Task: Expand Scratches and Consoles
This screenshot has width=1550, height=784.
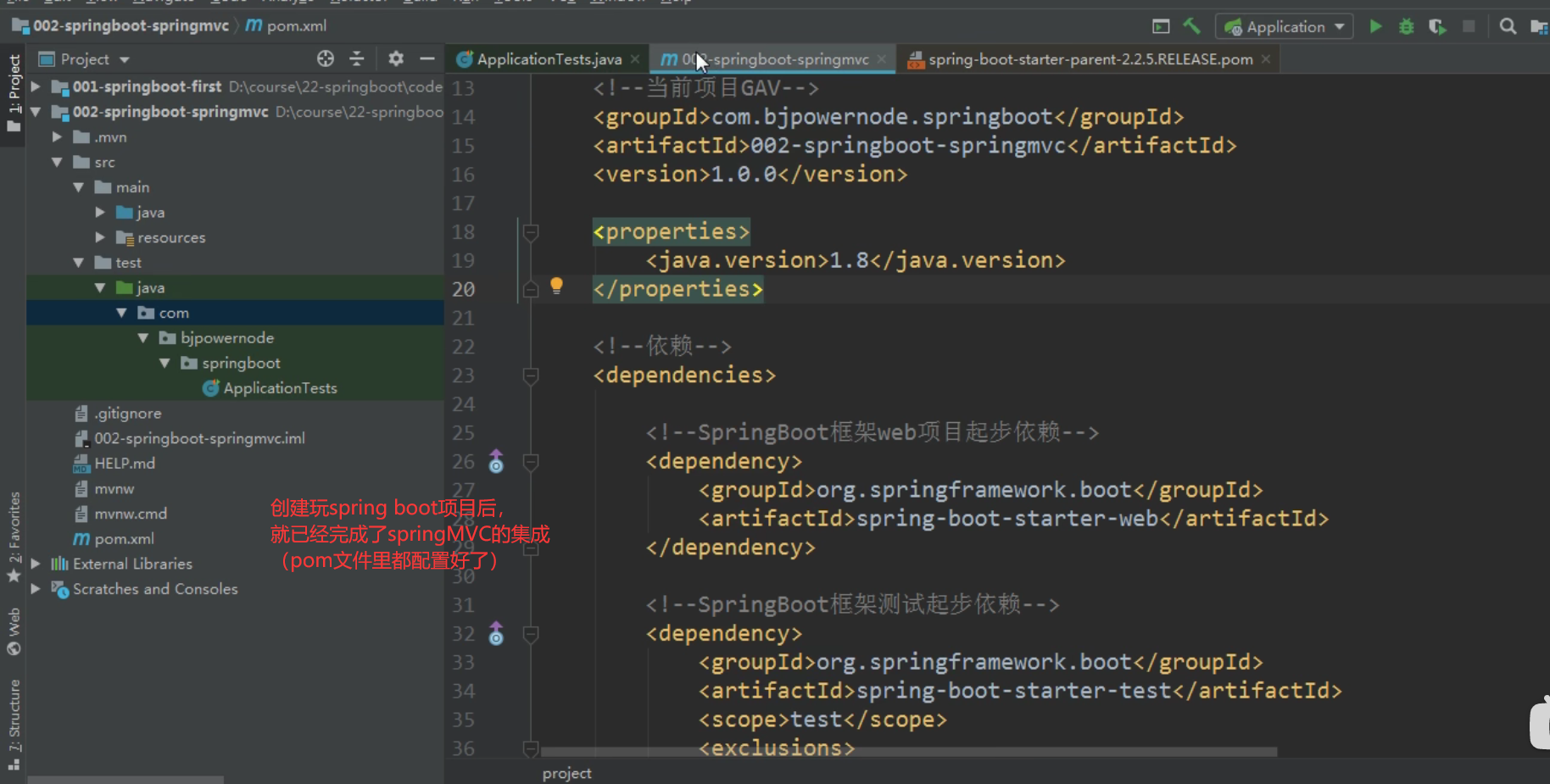Action: click(x=36, y=589)
